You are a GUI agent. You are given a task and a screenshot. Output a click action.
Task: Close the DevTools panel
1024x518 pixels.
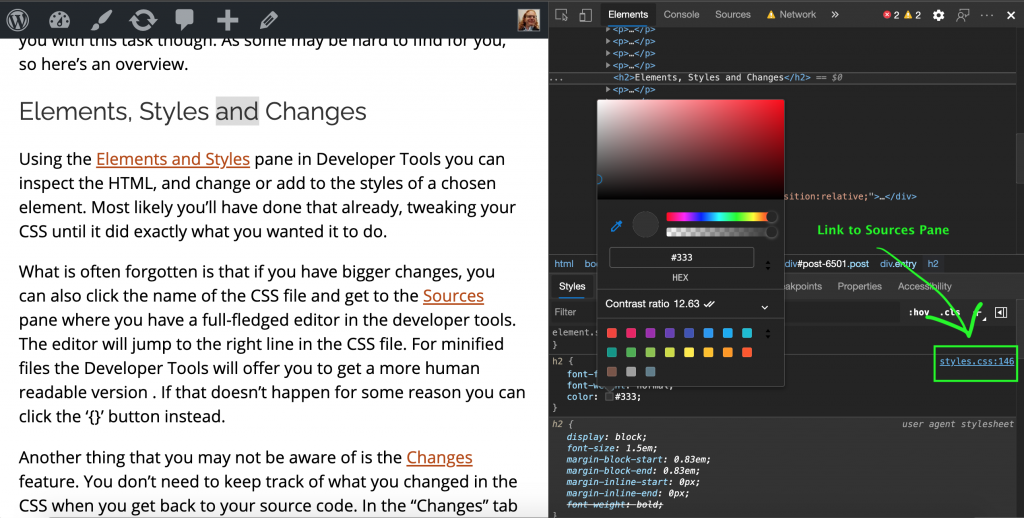[1011, 15]
